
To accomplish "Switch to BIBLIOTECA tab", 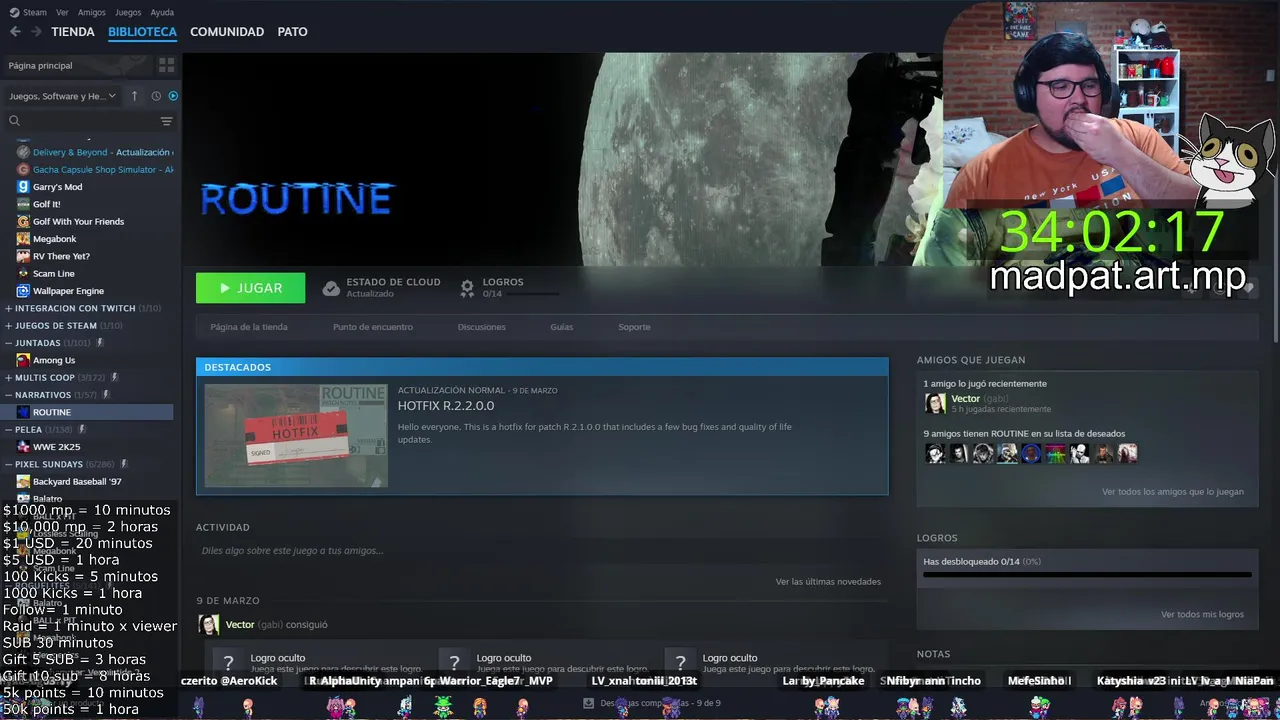I will coord(142,32).
